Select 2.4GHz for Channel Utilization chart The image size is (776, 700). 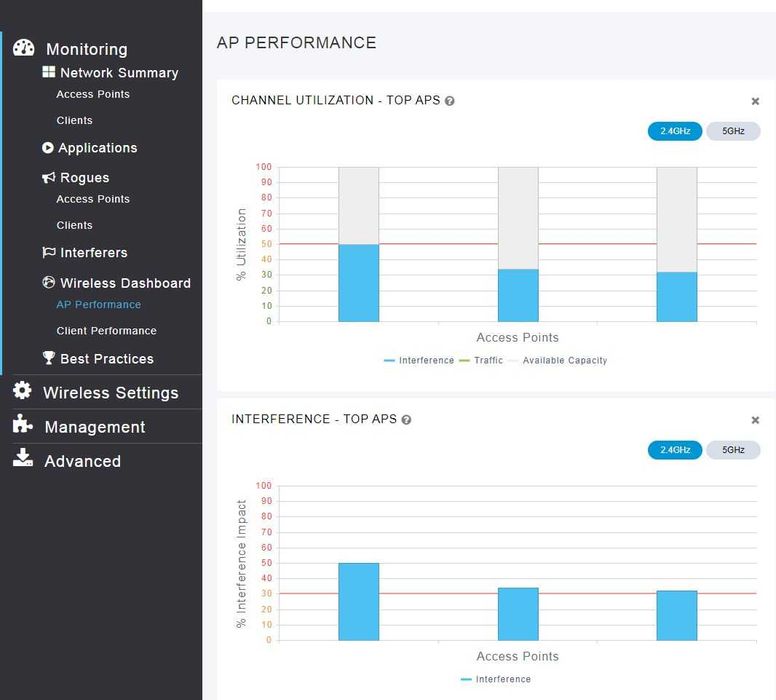point(675,131)
